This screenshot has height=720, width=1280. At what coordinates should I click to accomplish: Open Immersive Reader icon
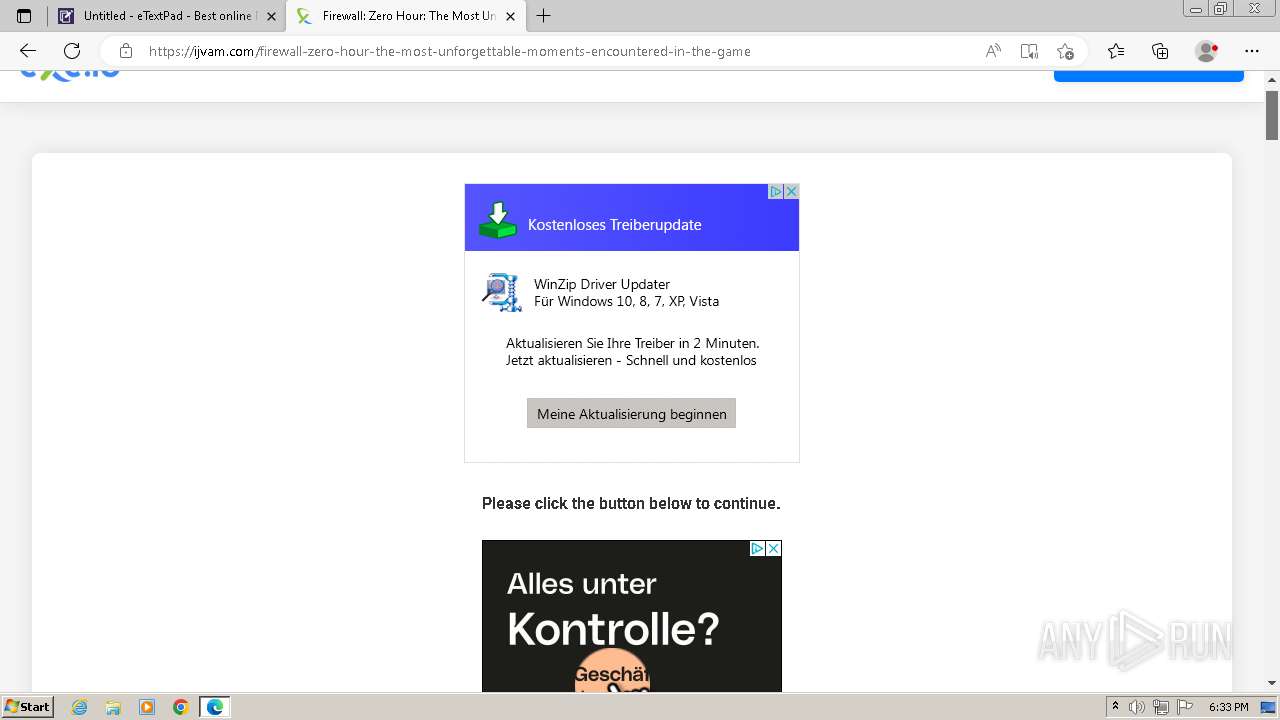[x=1029, y=51]
